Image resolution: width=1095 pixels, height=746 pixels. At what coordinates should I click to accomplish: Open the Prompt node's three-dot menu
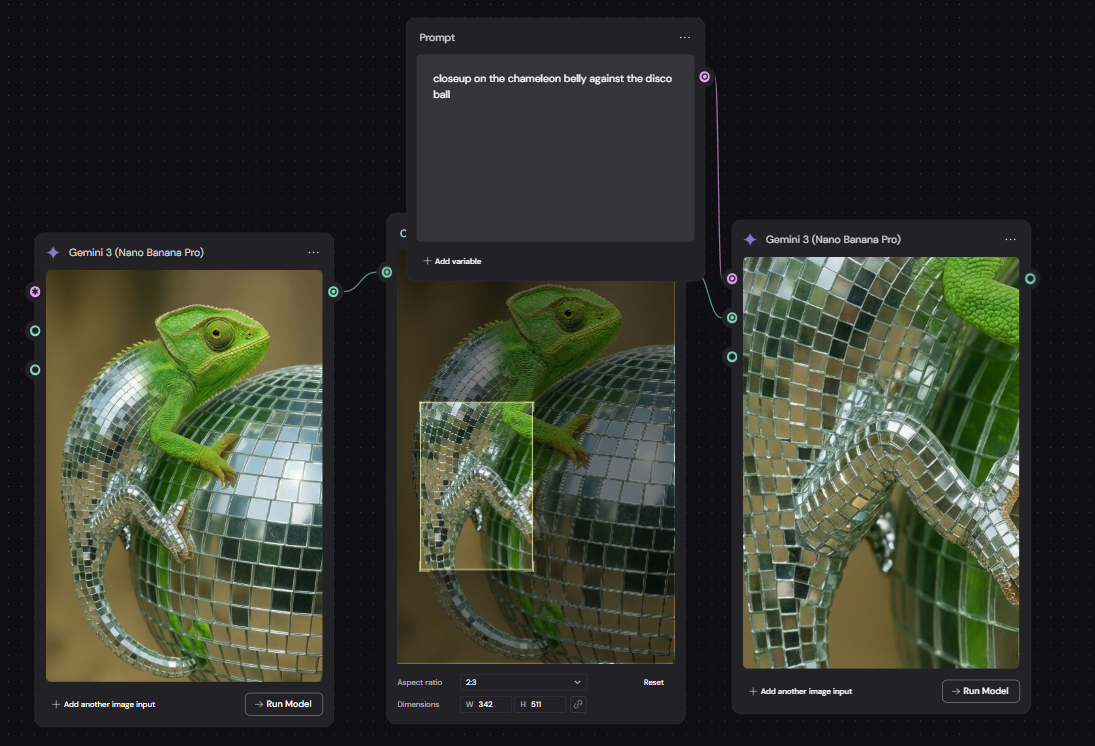point(684,38)
